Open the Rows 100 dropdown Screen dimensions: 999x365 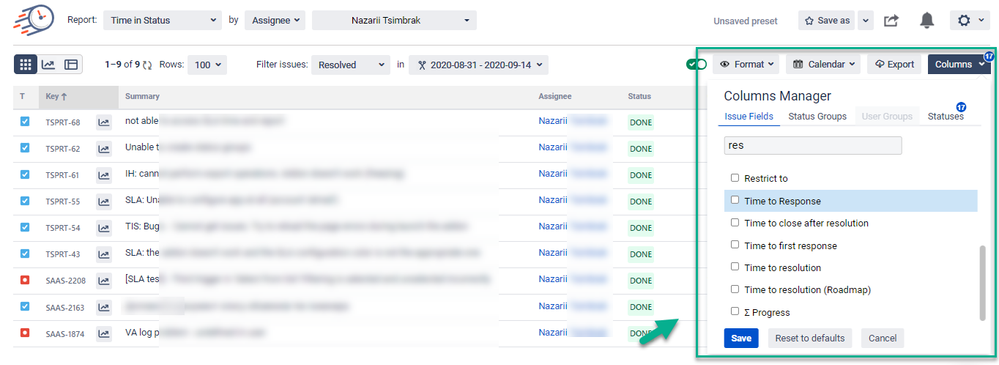point(207,64)
